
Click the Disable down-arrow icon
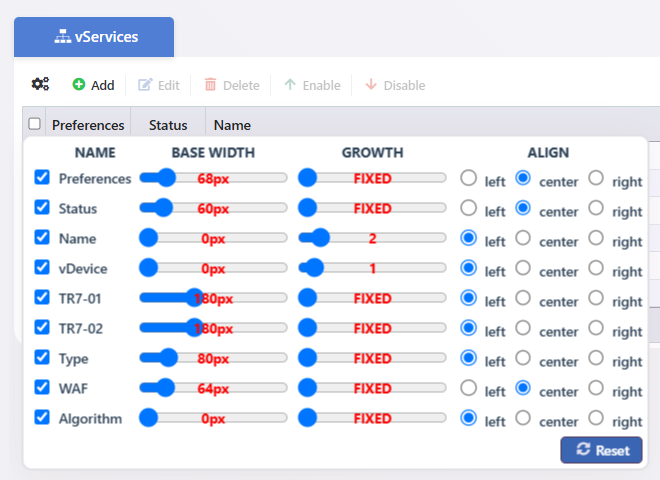pyautogui.click(x=371, y=85)
